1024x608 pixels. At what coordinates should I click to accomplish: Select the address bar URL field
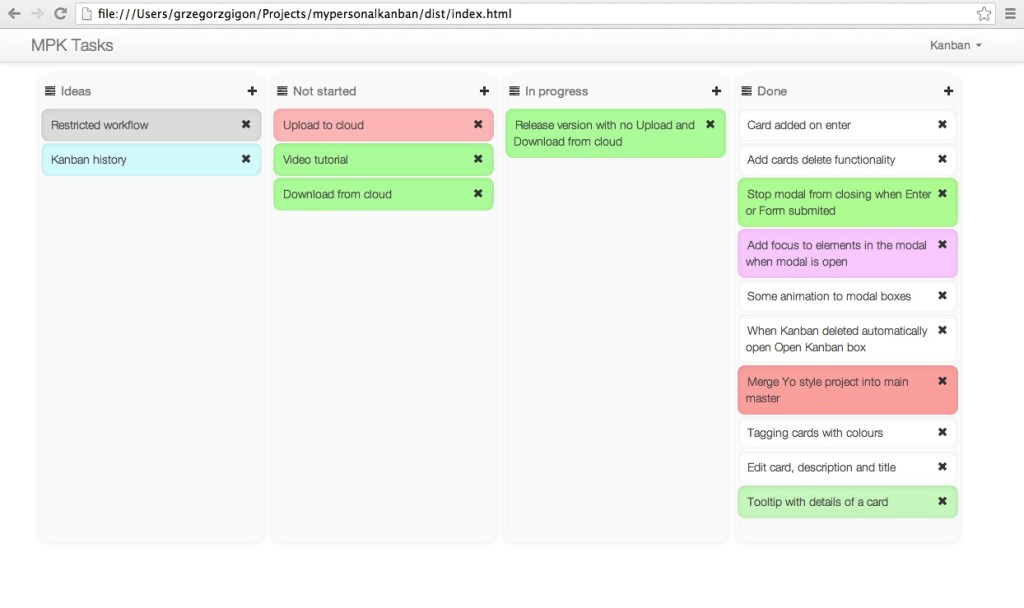click(x=400, y=14)
